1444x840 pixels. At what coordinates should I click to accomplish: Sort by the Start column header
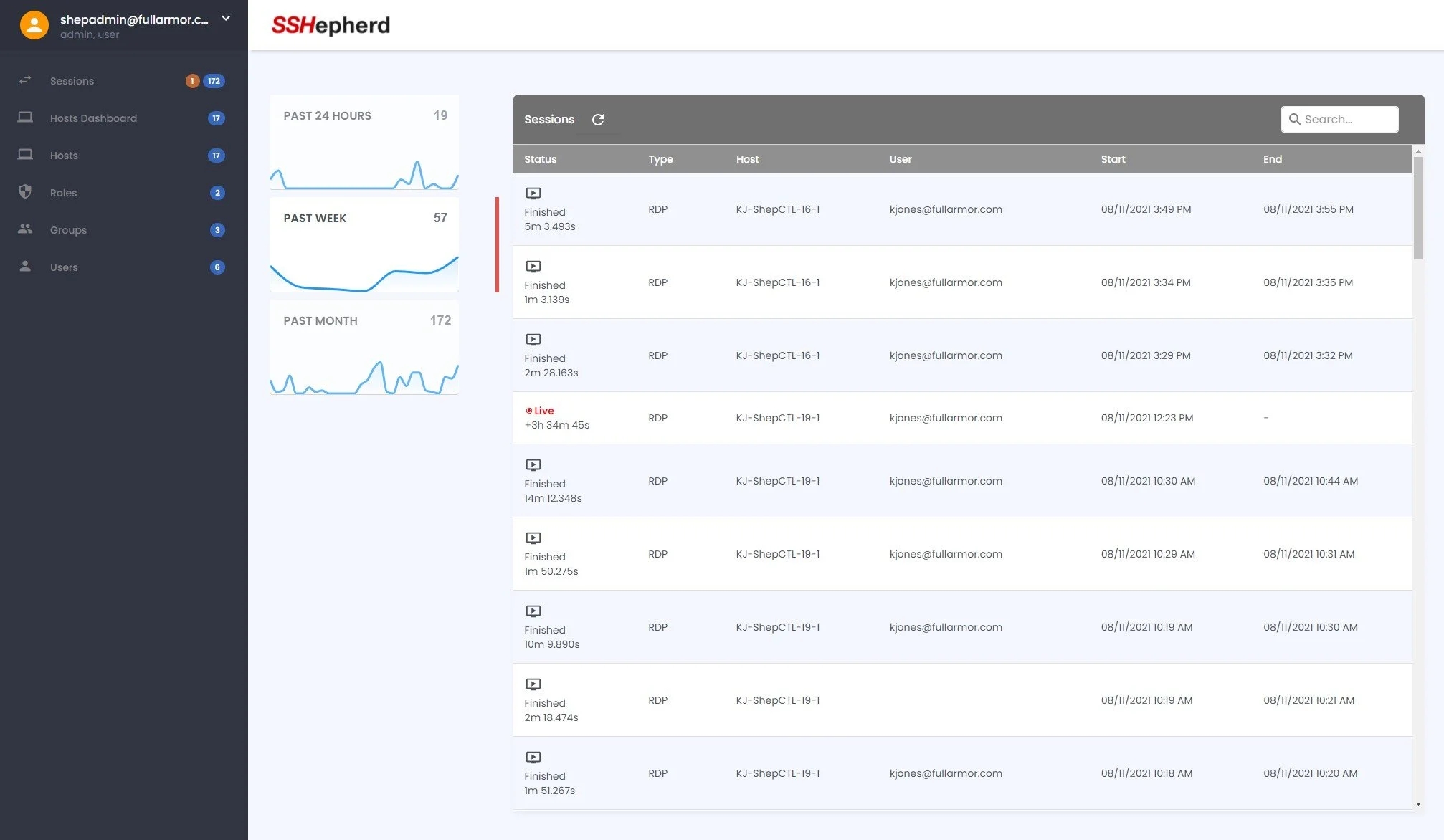point(1113,159)
